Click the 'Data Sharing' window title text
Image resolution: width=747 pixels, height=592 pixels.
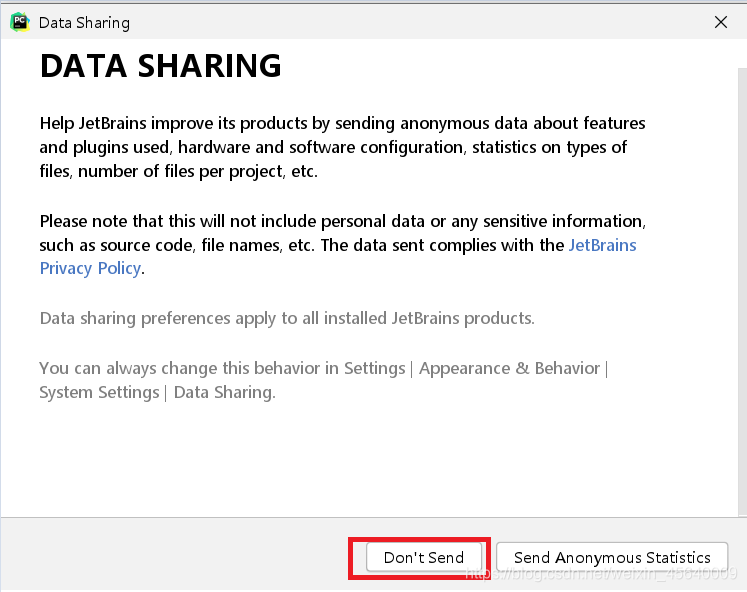[x=84, y=23]
